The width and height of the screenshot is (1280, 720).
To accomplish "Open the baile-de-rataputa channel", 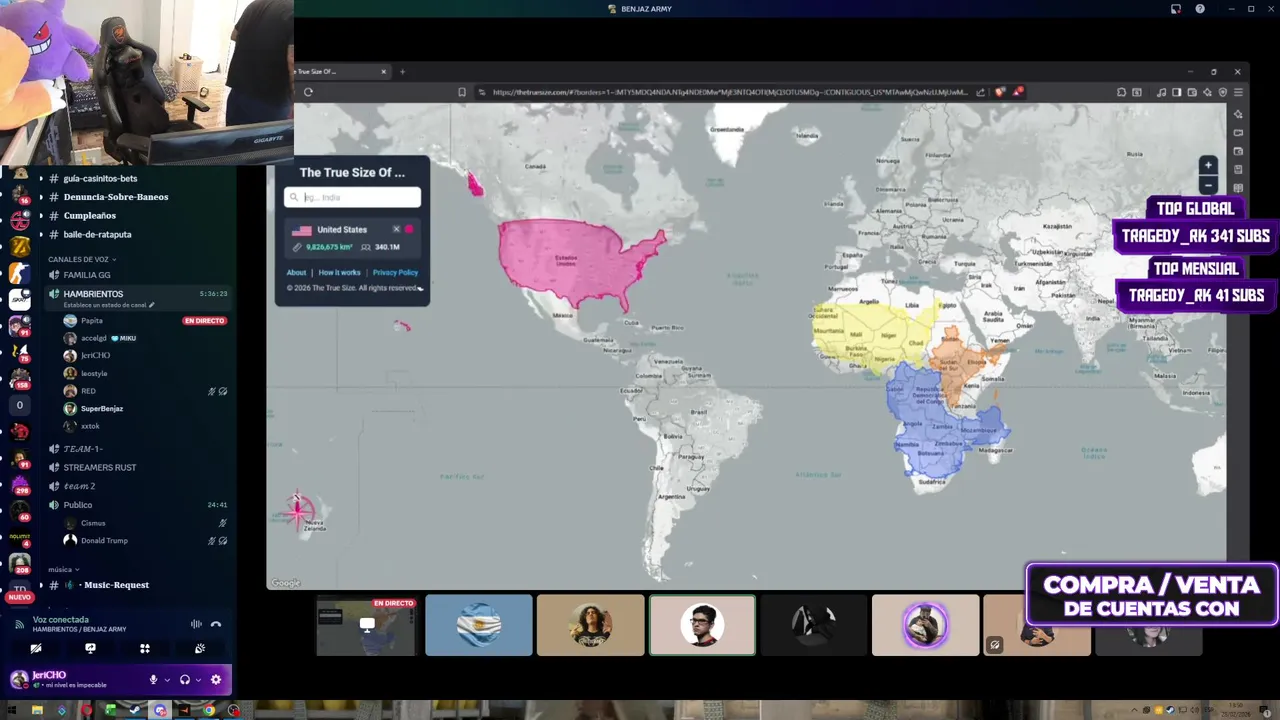I will click(97, 235).
